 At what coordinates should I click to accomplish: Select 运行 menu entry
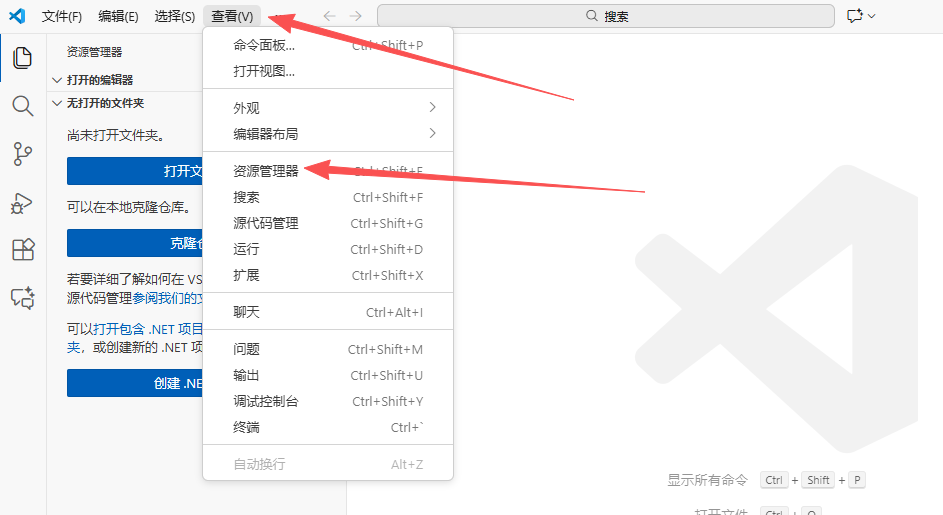point(328,249)
